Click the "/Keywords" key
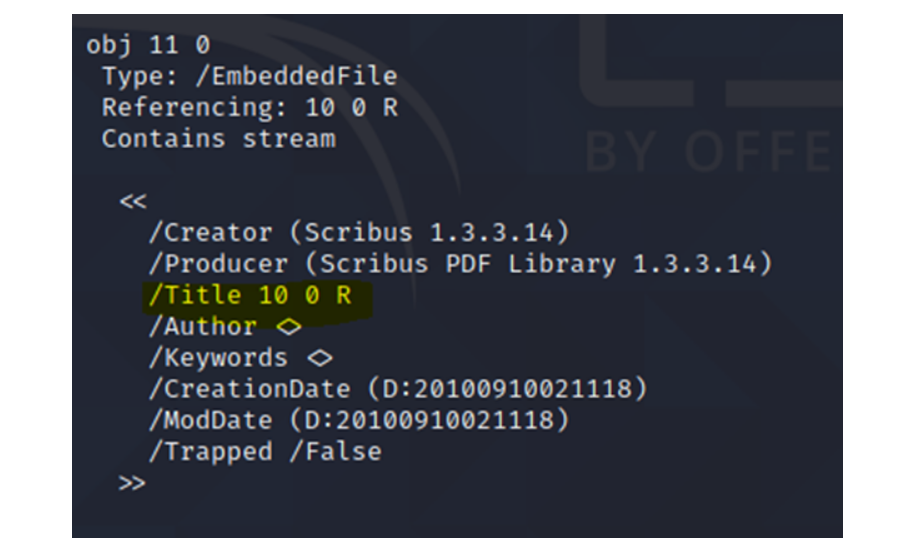Screen dimensions: 912x551 point(218,358)
